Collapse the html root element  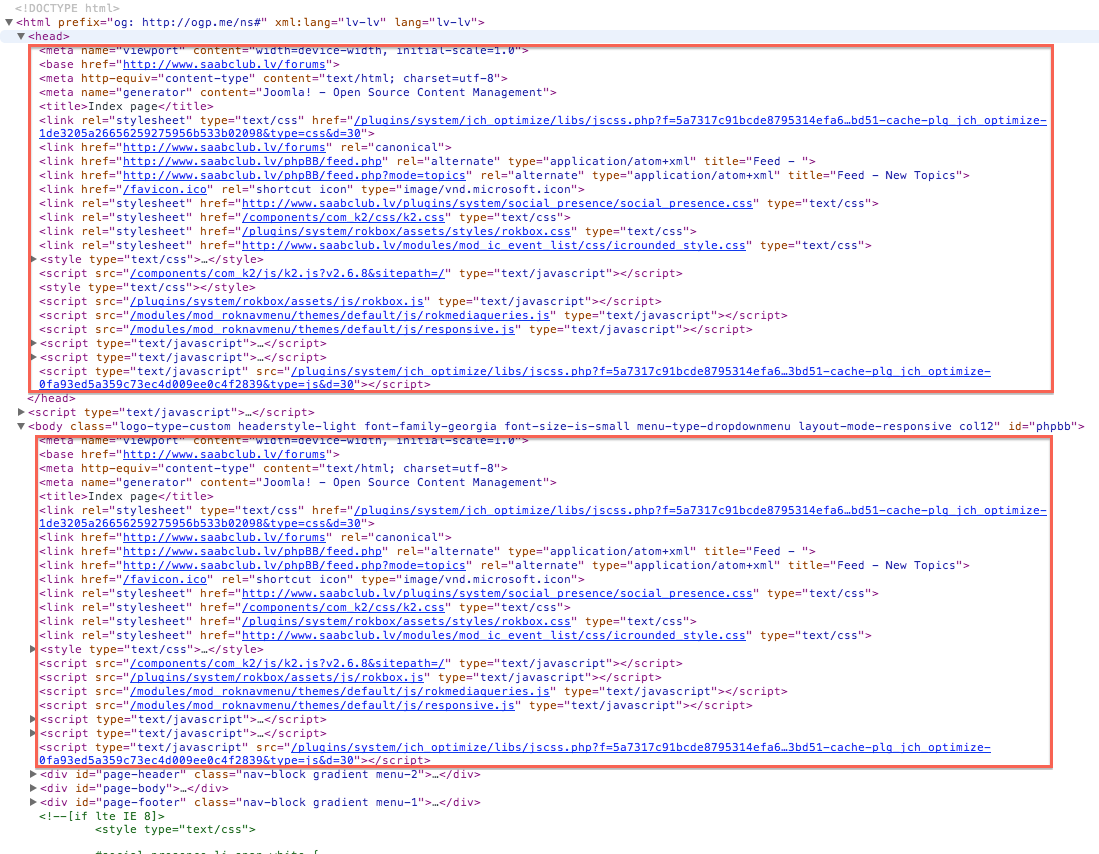pos(8,22)
